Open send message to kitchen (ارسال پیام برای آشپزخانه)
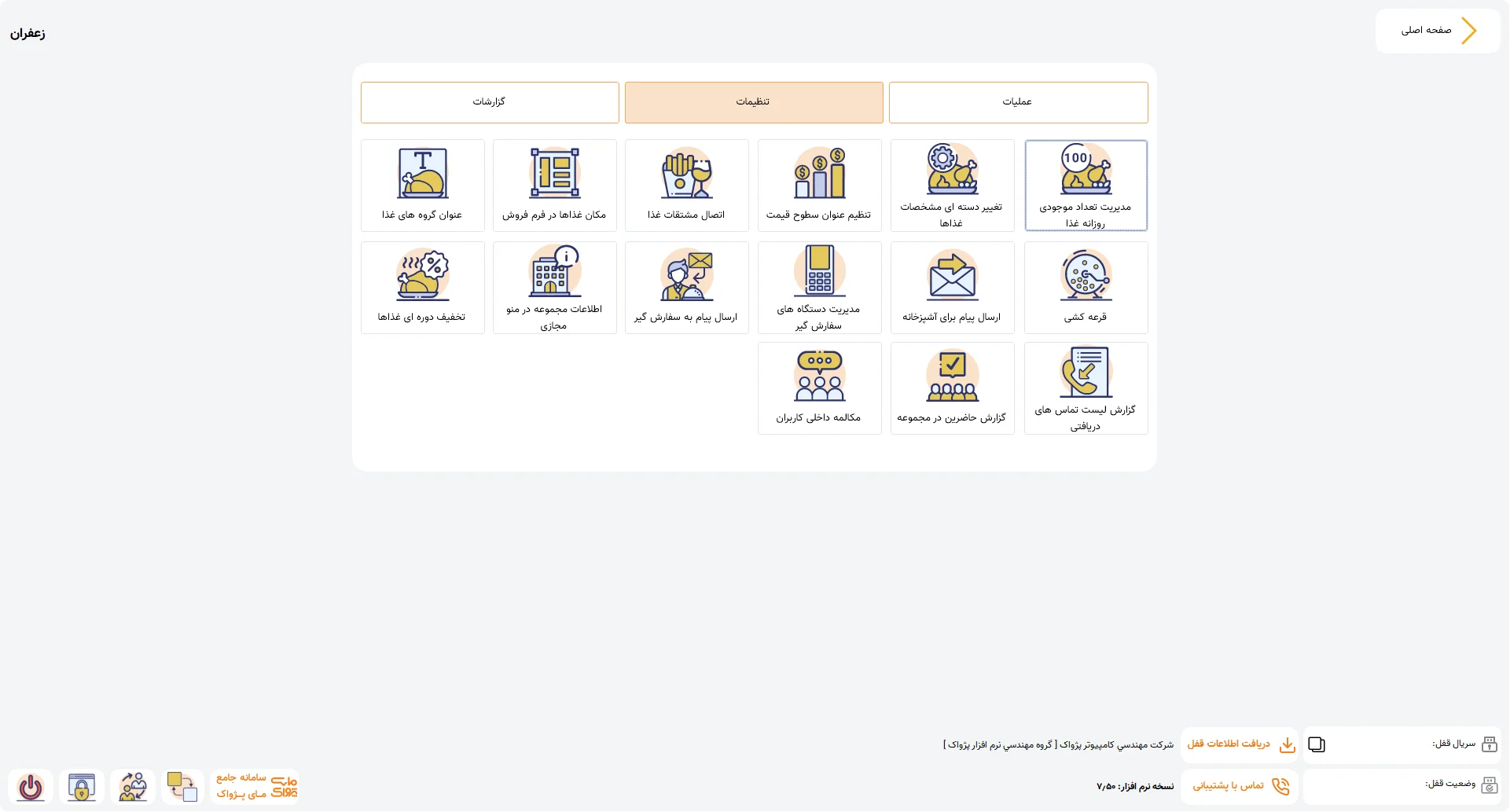 point(952,288)
